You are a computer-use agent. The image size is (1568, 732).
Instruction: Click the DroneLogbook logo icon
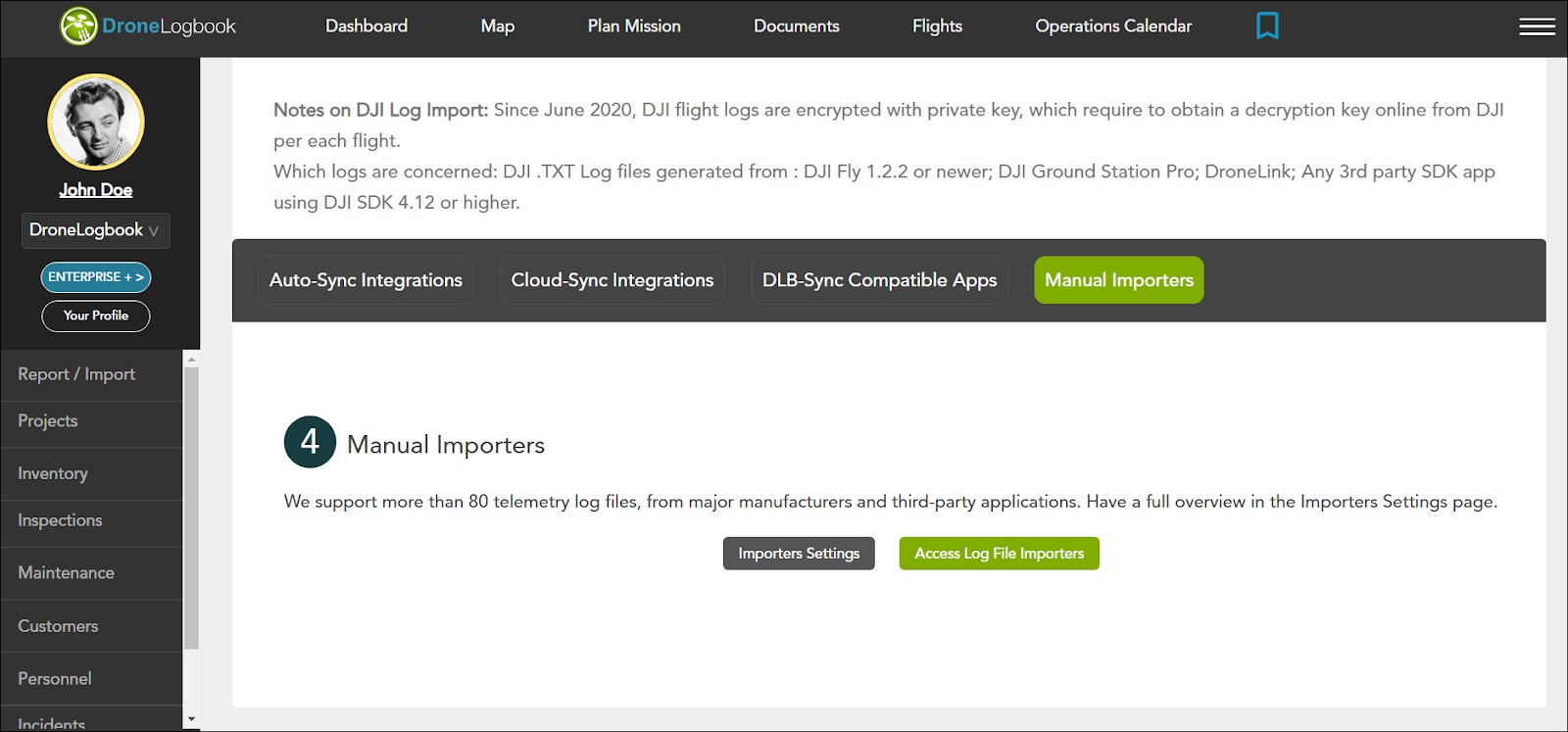coord(78,26)
